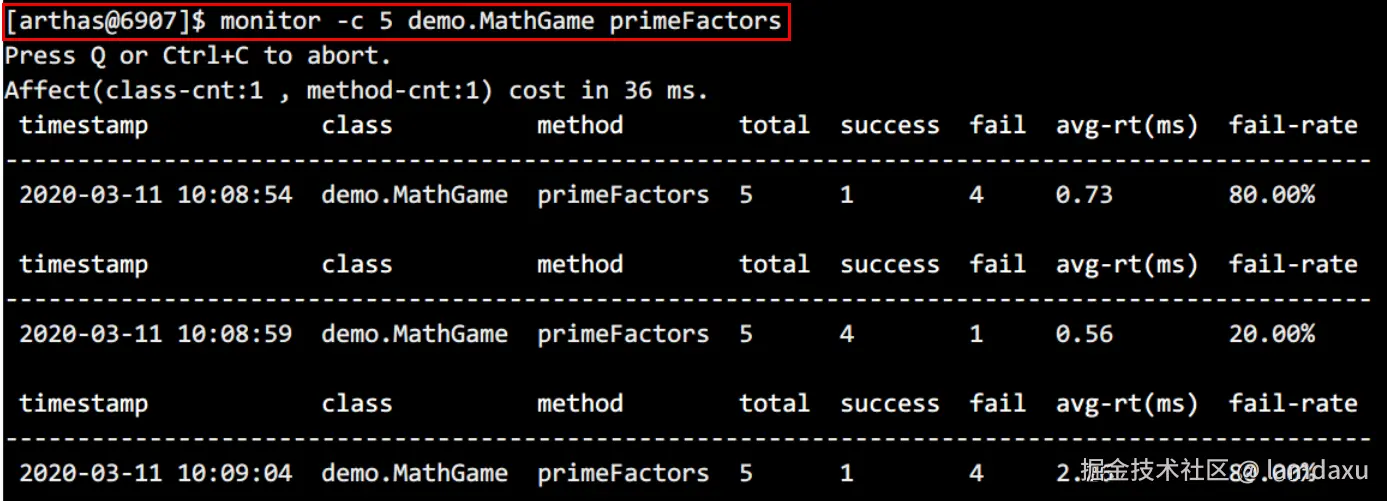Click the 80.00% fail-rate value
This screenshot has height=501, width=1387.
pos(1271,195)
